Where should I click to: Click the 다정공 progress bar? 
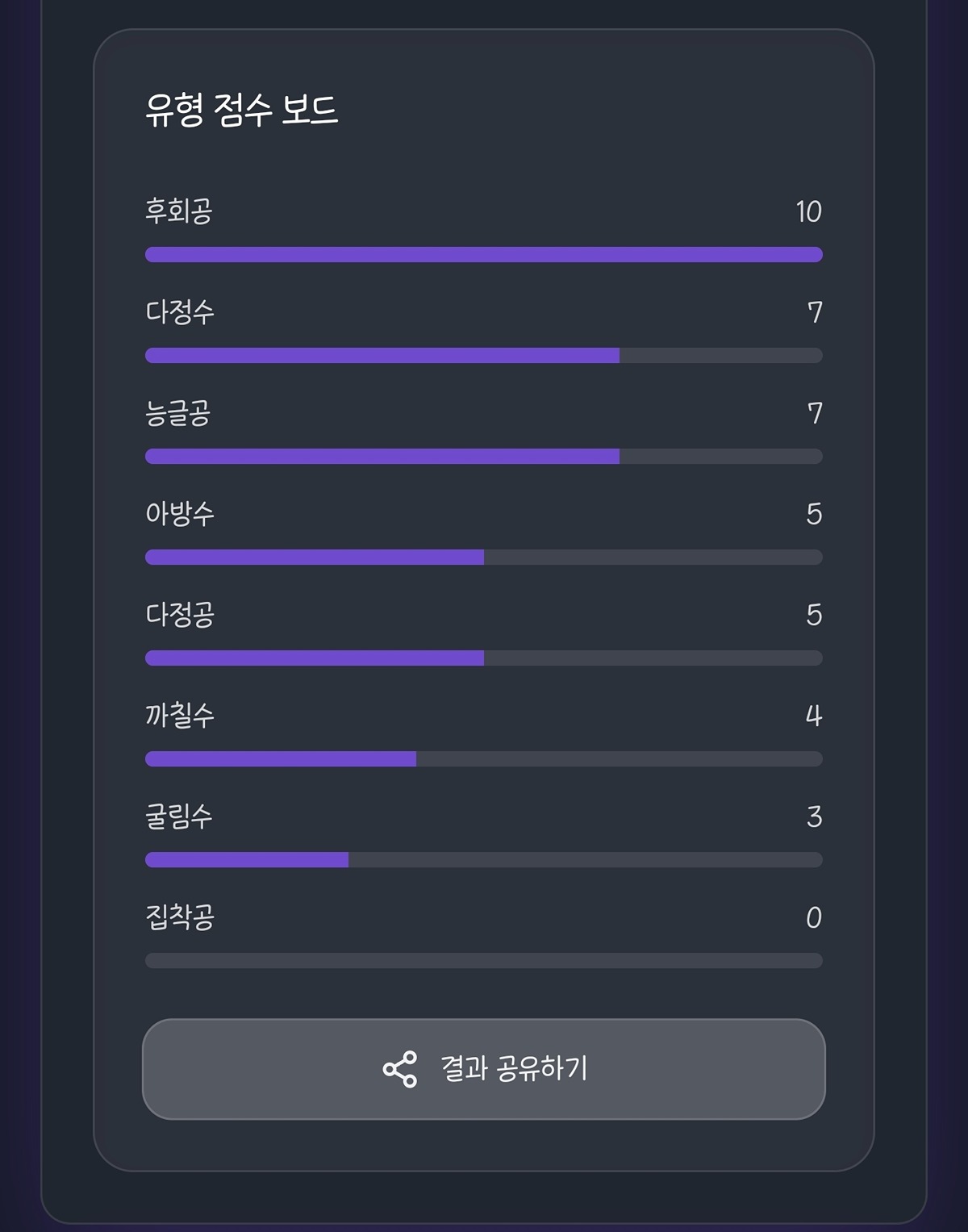pyautogui.click(x=484, y=658)
